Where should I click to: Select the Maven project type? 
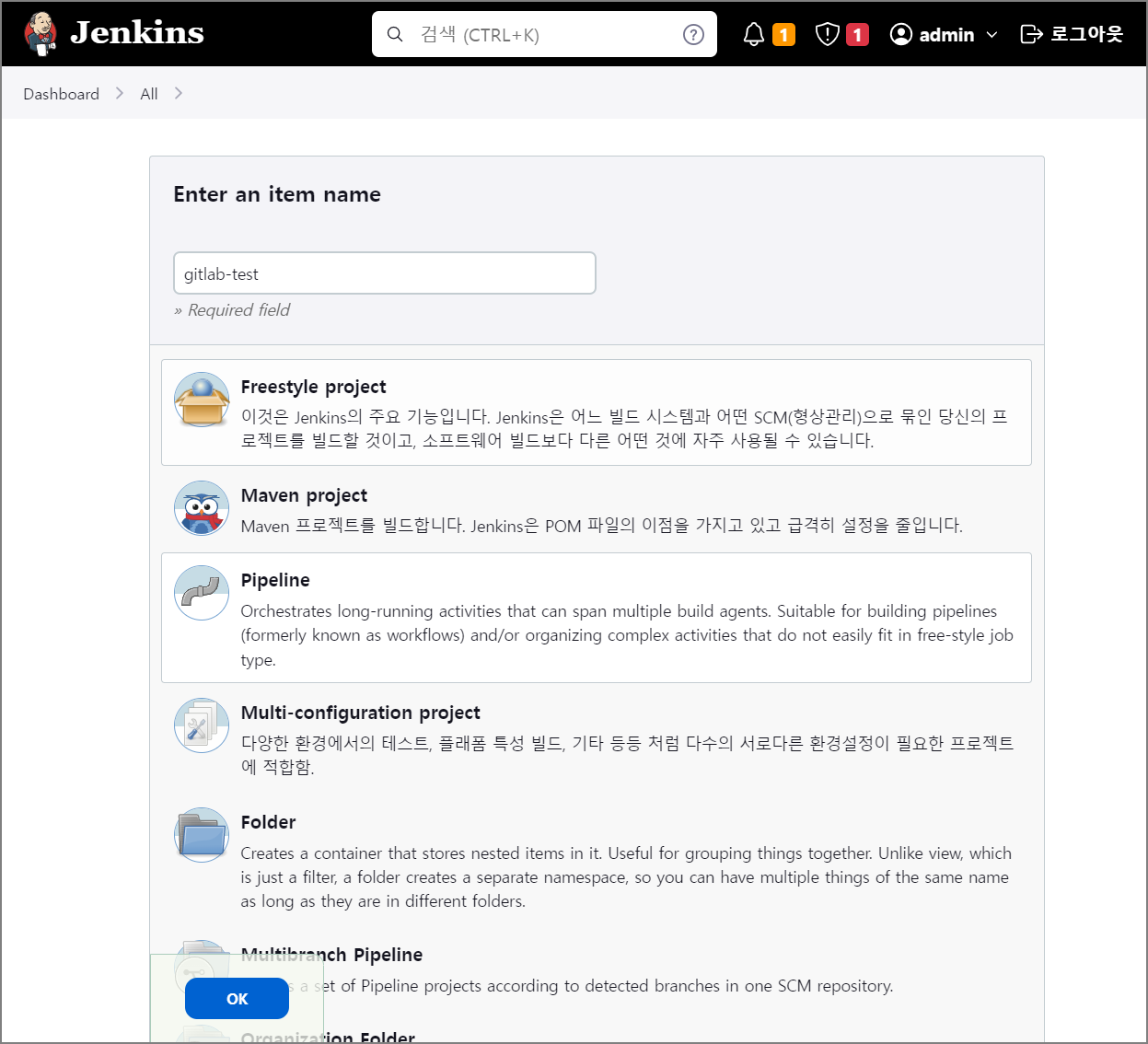[597, 509]
